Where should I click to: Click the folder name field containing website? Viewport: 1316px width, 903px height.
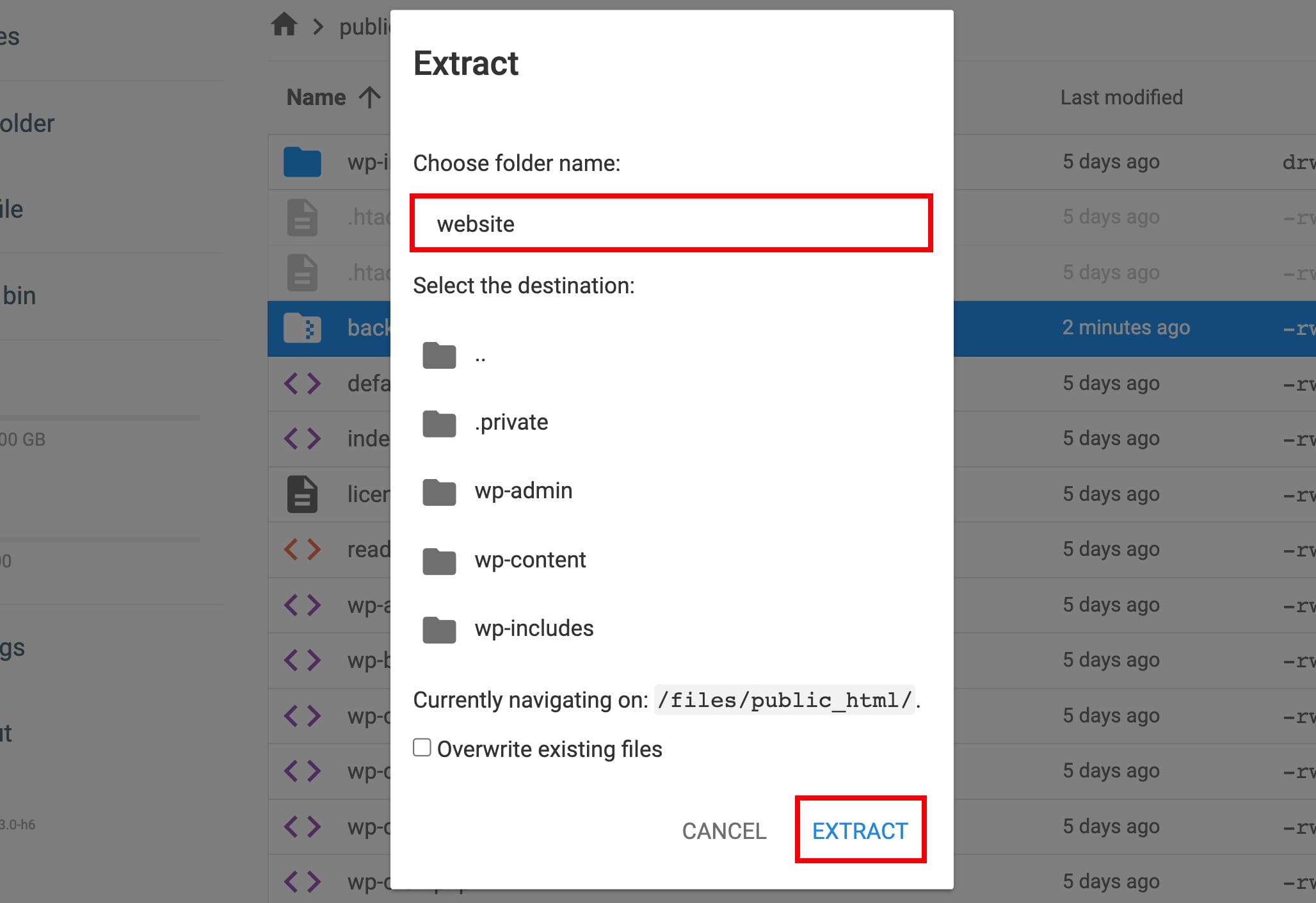pyautogui.click(x=670, y=224)
